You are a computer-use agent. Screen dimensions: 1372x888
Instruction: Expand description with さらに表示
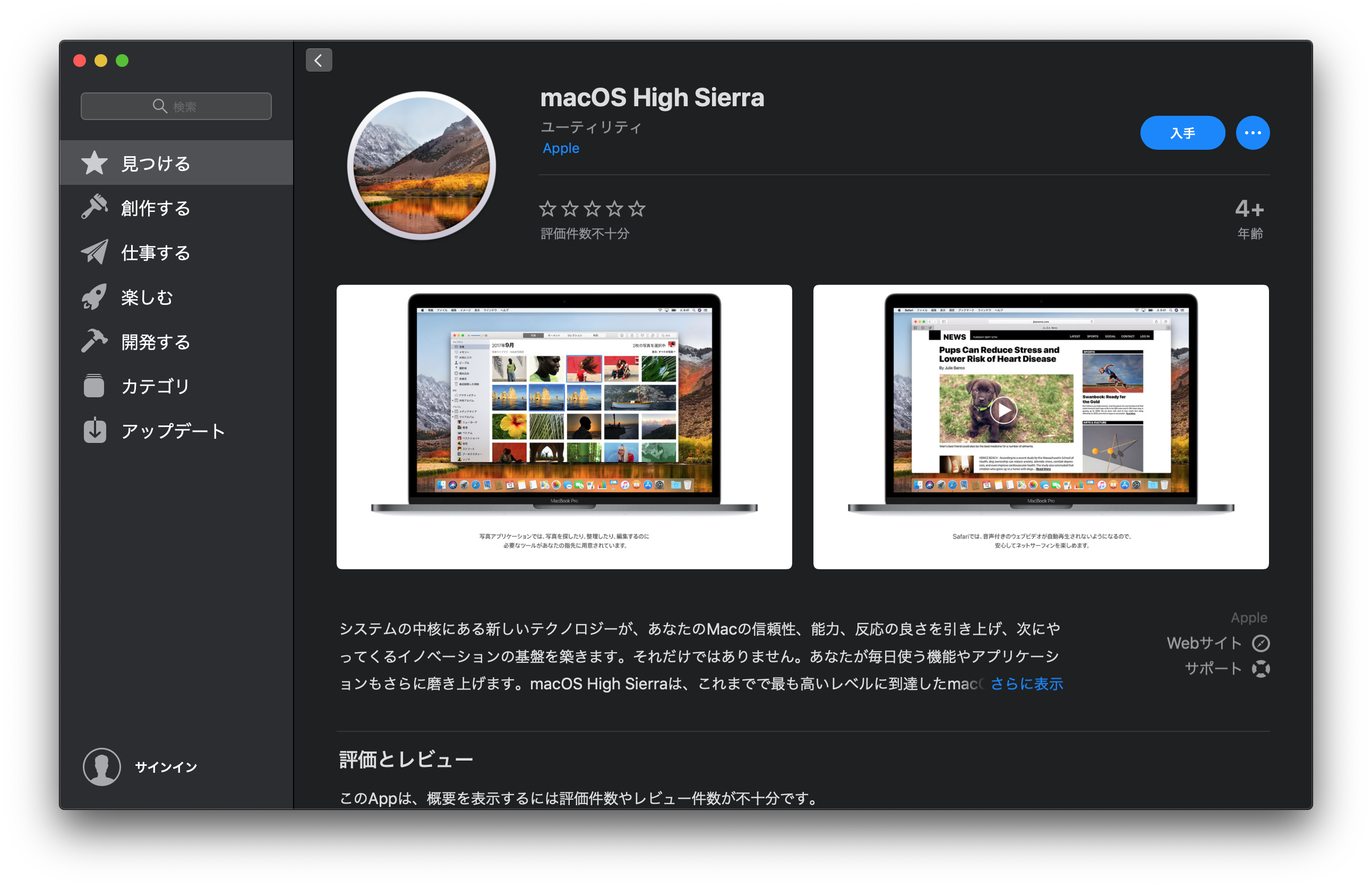click(x=1026, y=684)
